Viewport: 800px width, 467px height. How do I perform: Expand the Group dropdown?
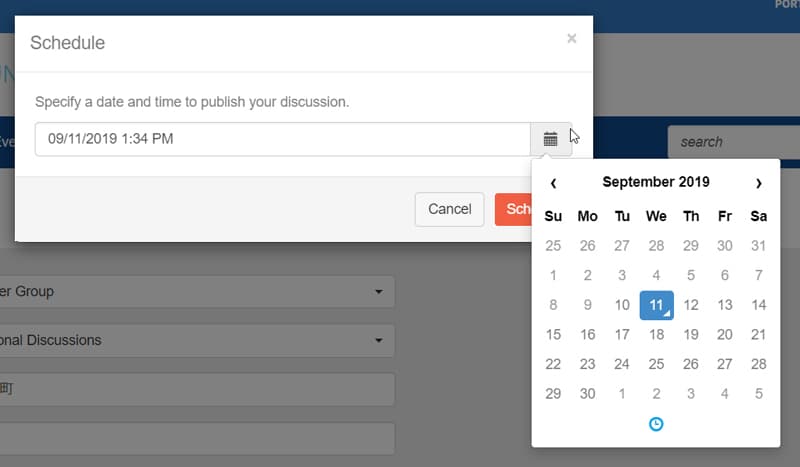pyautogui.click(x=196, y=291)
